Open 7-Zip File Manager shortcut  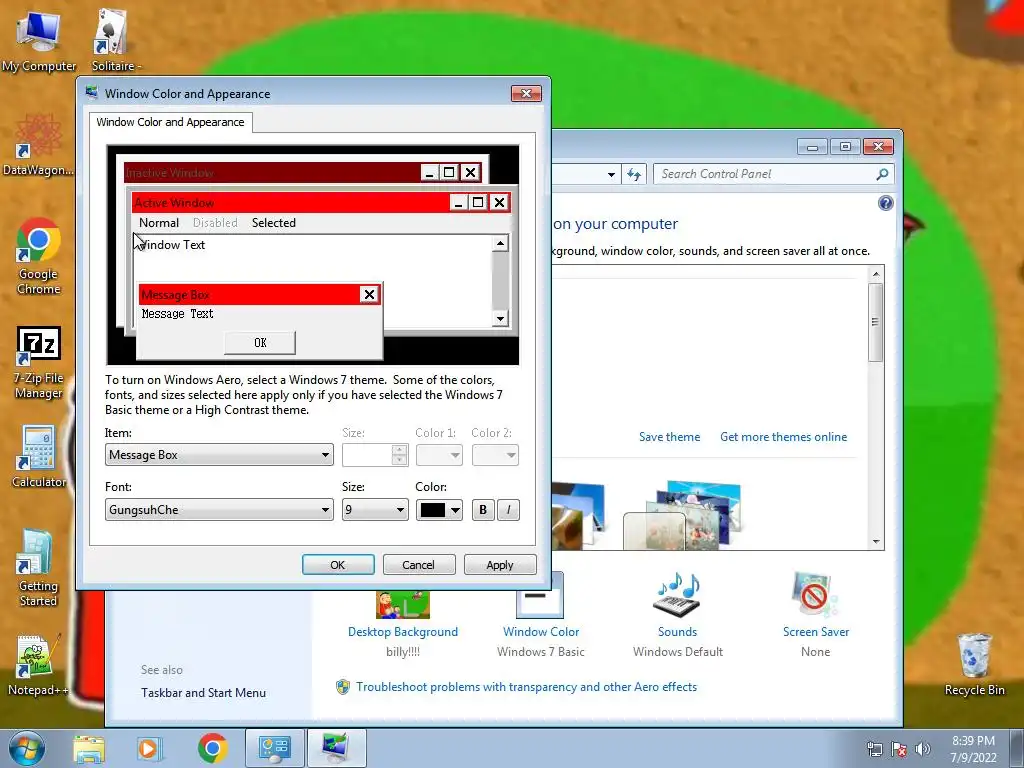[x=39, y=362]
